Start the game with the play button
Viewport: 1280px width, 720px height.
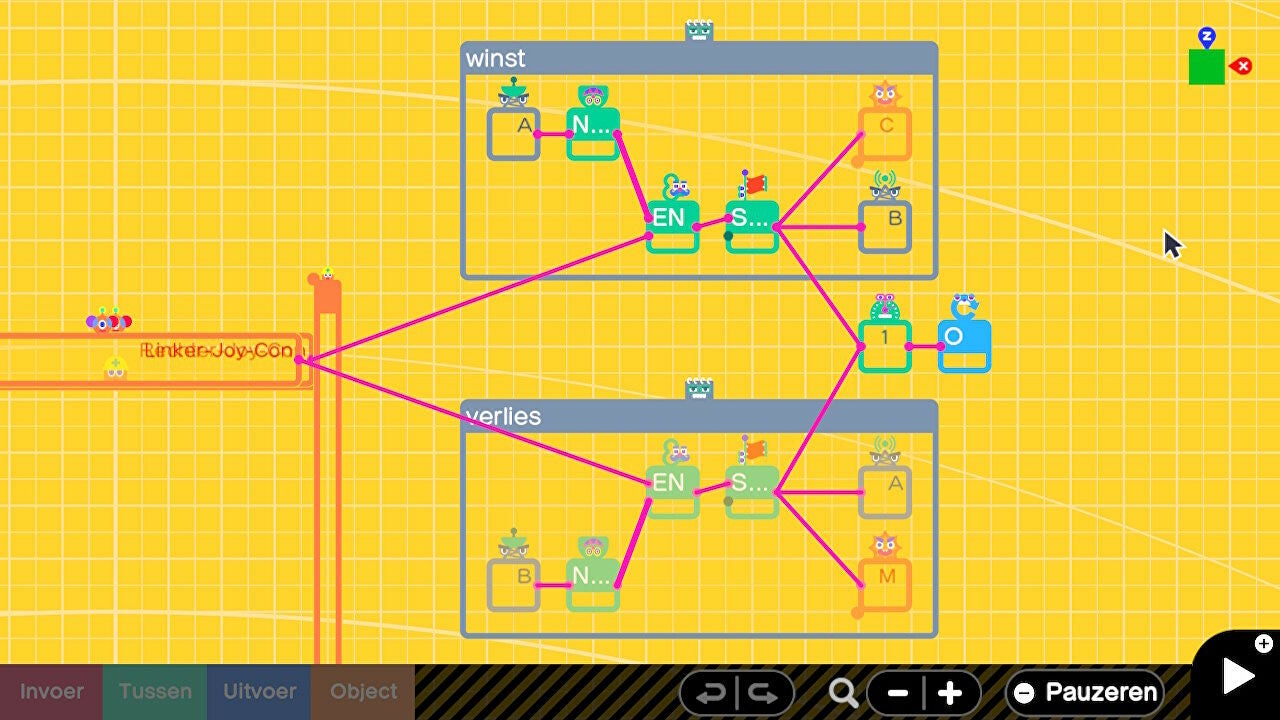pos(1238,677)
